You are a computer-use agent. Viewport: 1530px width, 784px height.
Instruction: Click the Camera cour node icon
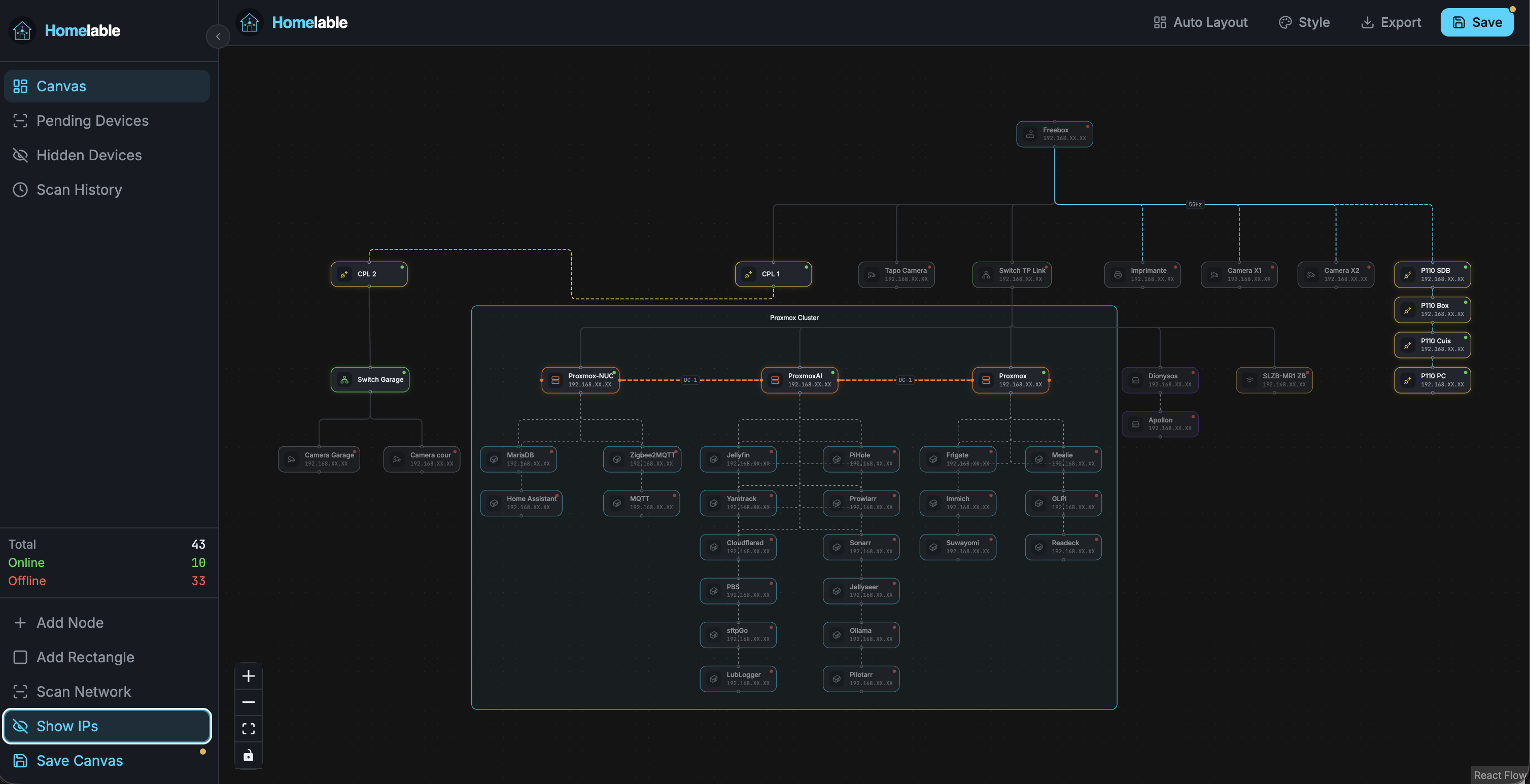[397, 459]
